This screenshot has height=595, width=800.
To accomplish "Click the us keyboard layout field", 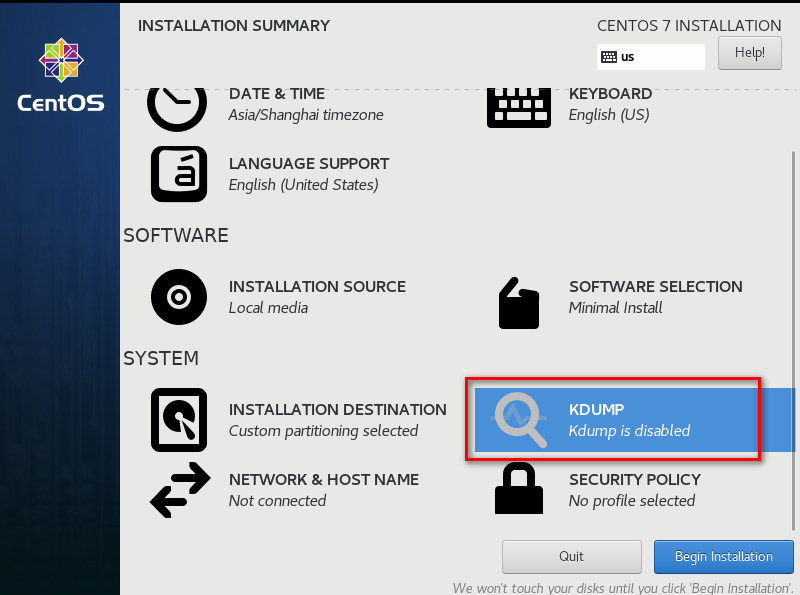I will pos(651,57).
